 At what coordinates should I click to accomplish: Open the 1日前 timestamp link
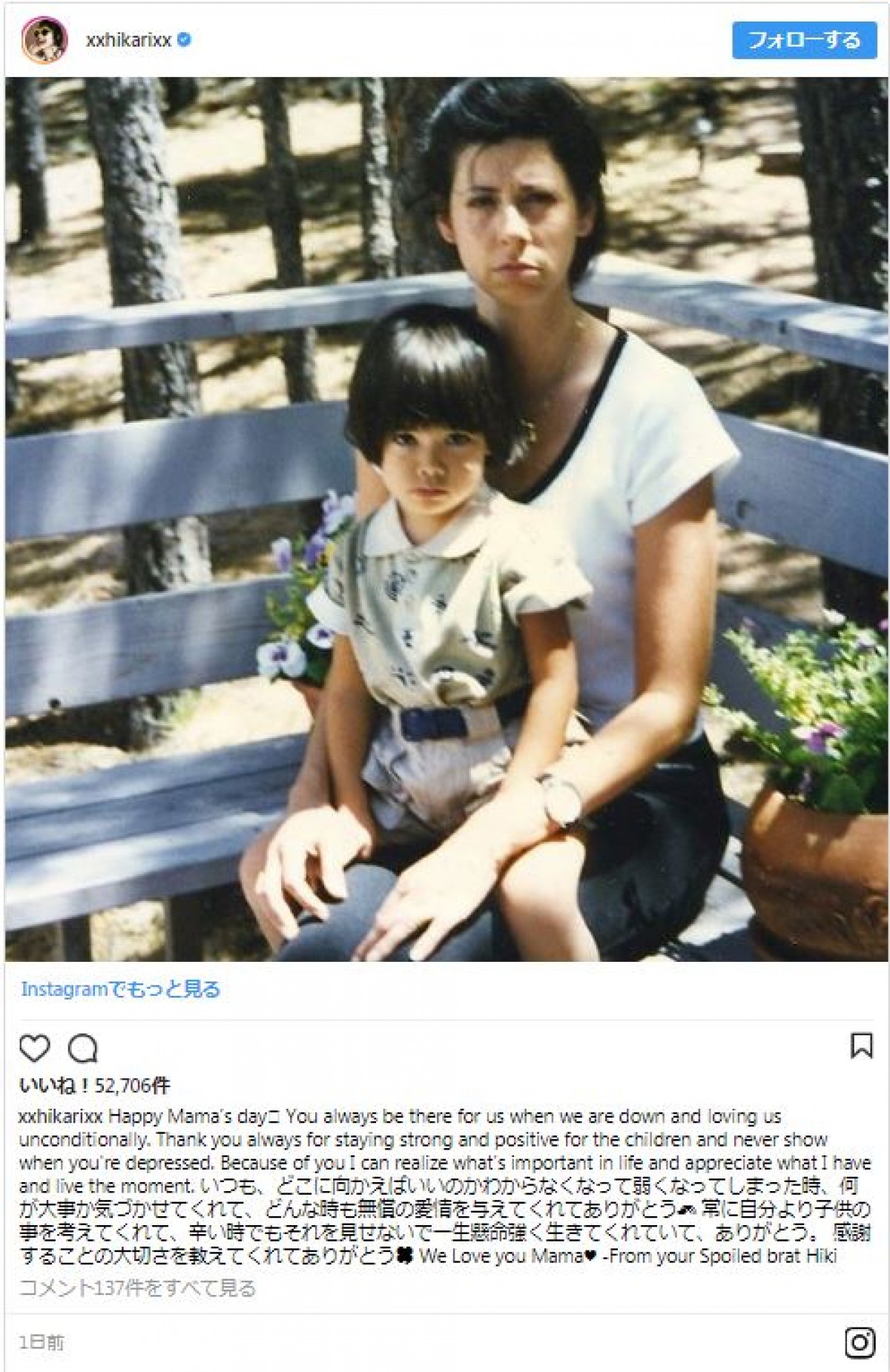click(42, 1342)
